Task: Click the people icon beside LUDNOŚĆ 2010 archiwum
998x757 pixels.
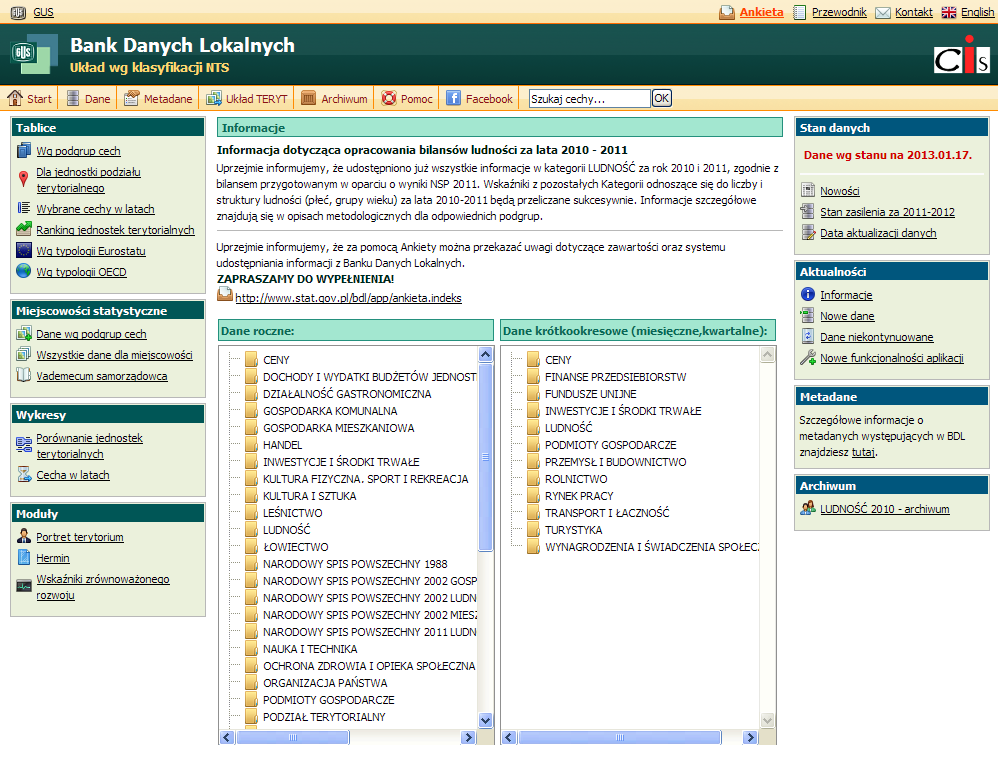Action: coord(808,508)
